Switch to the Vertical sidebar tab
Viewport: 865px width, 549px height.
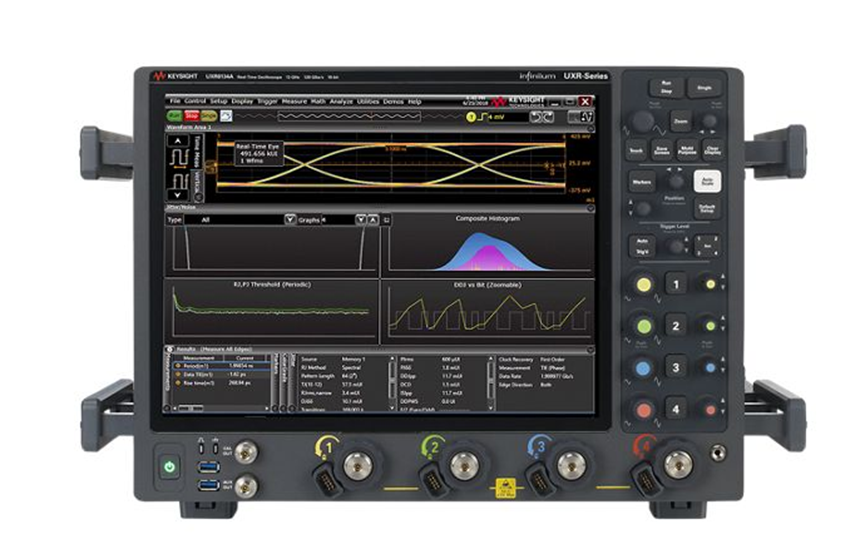pos(199,184)
